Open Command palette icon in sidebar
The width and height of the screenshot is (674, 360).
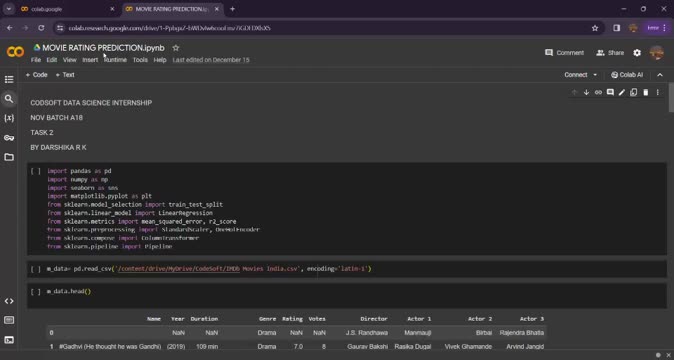click(9, 320)
